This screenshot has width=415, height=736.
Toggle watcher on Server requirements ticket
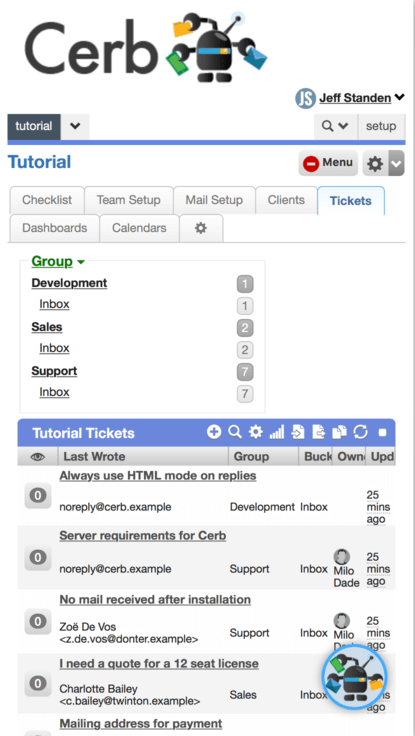click(38, 558)
